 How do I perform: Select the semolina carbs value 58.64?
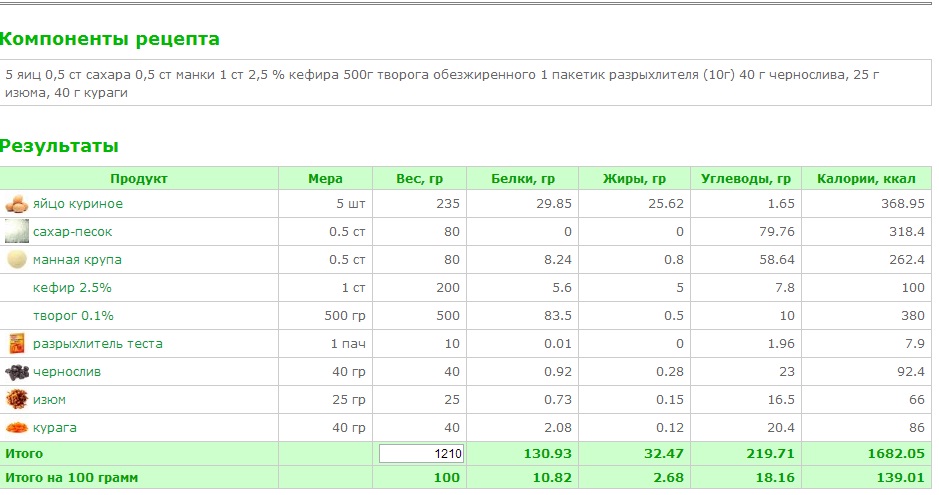[777, 260]
